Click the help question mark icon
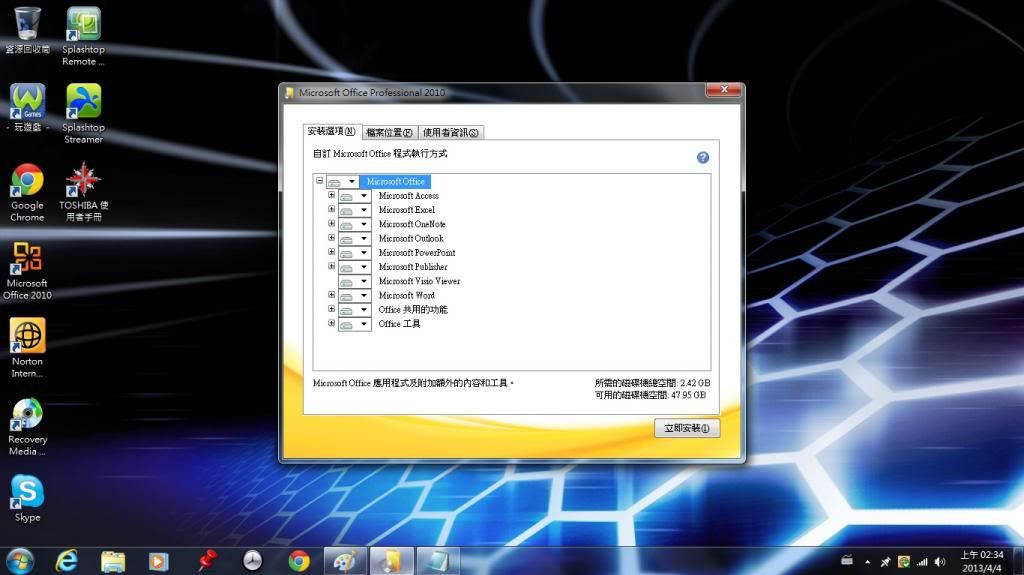The height and width of the screenshot is (575, 1024). pos(703,157)
